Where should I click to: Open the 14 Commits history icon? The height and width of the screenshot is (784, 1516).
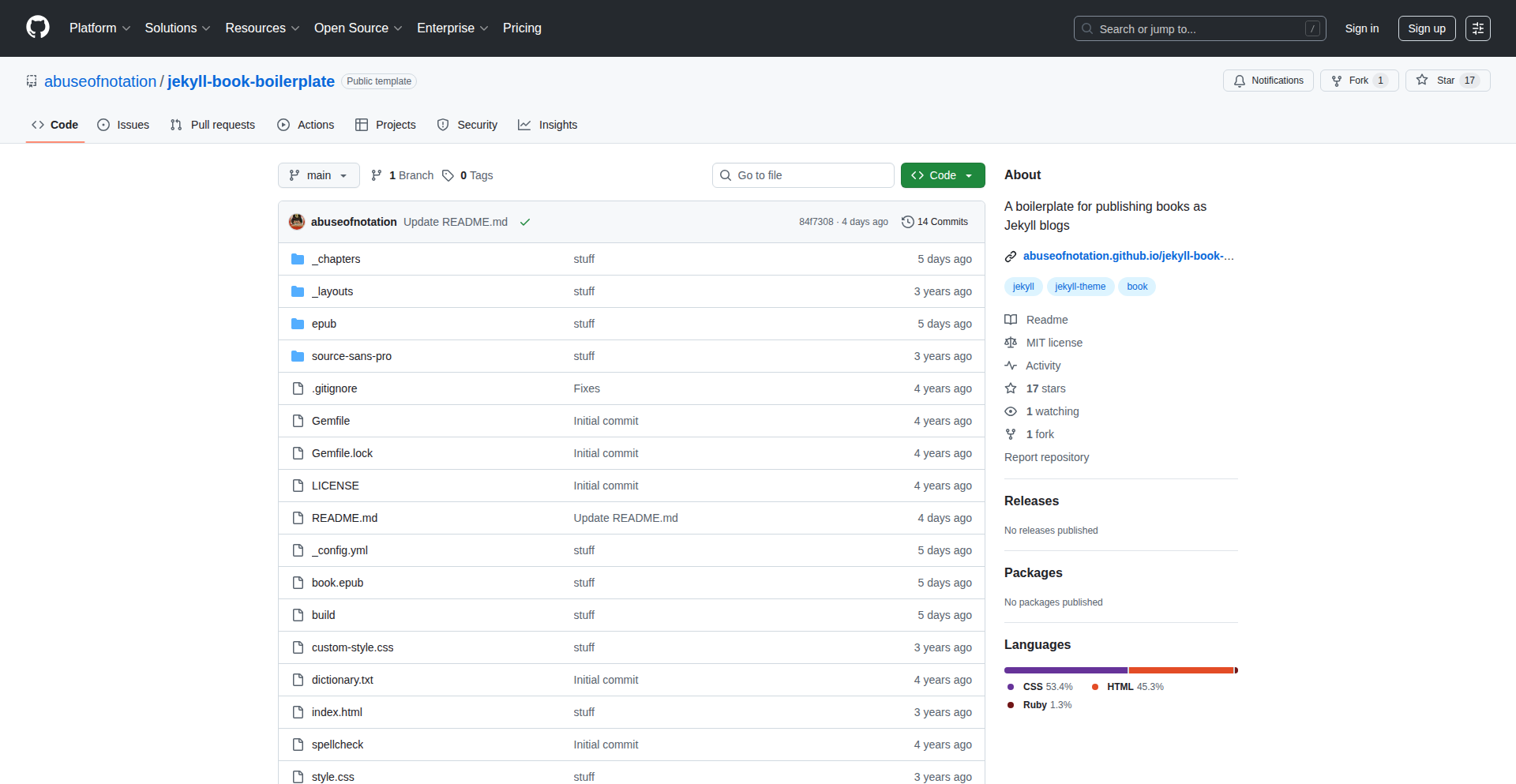pyautogui.click(x=908, y=222)
